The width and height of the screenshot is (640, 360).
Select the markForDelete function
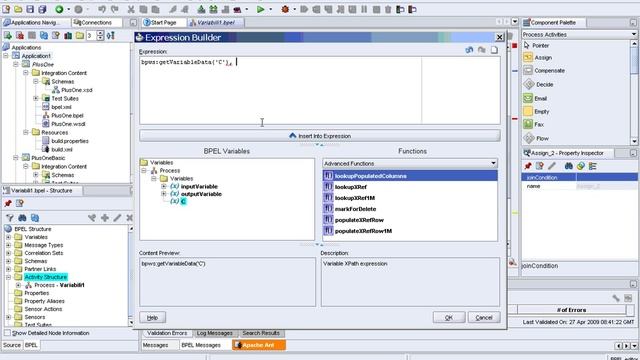click(x=356, y=209)
